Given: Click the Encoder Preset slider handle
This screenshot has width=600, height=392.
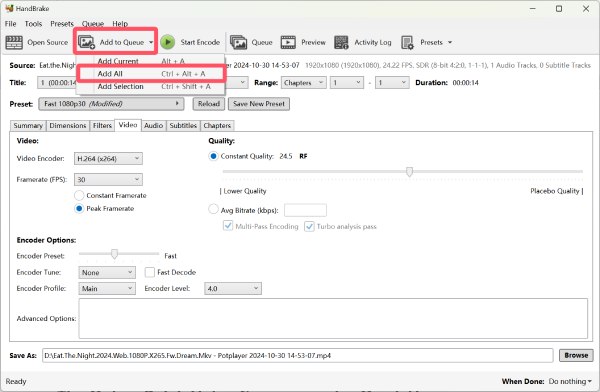Looking at the screenshot, I should coord(114,253).
